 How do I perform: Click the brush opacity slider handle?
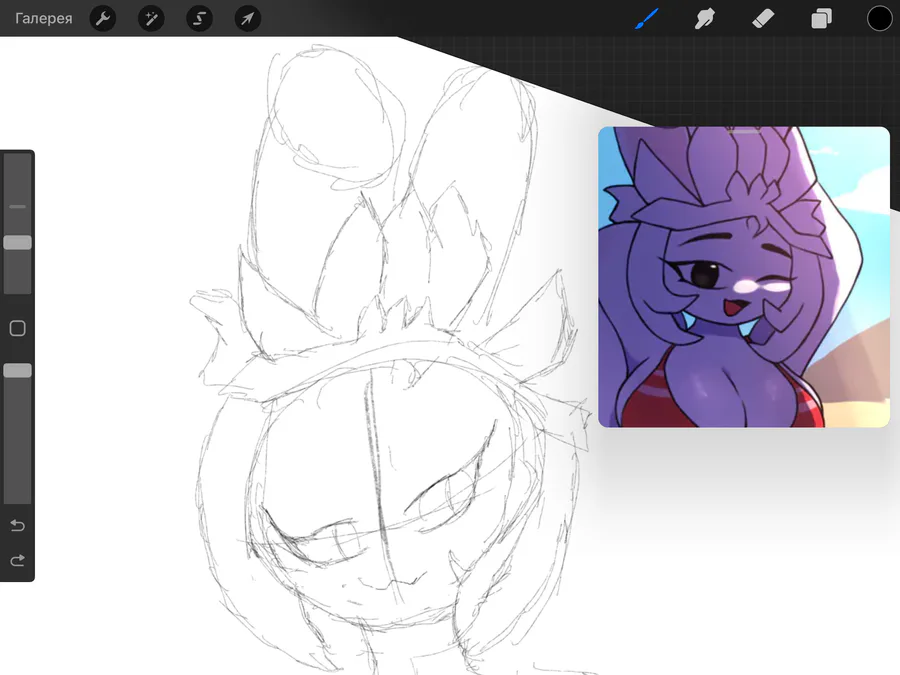17,371
